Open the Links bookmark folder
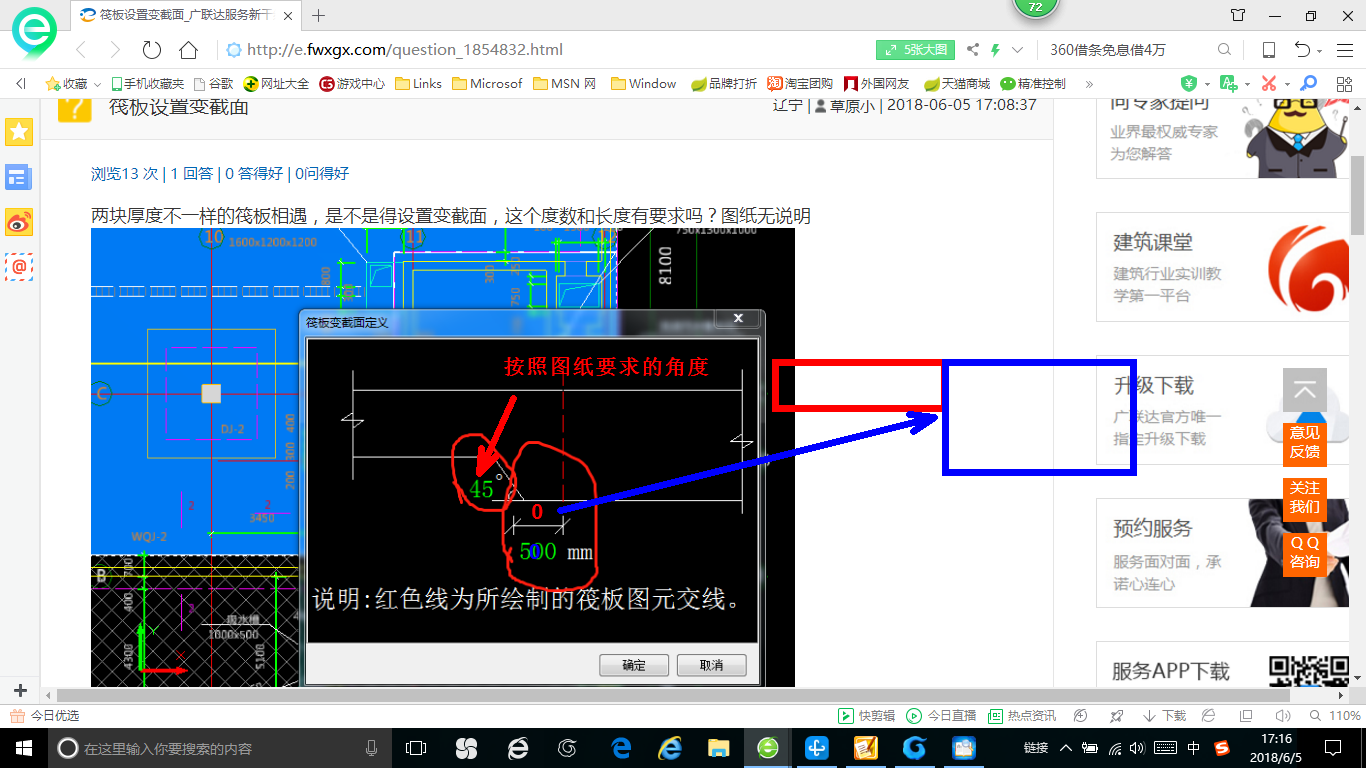 tap(419, 84)
